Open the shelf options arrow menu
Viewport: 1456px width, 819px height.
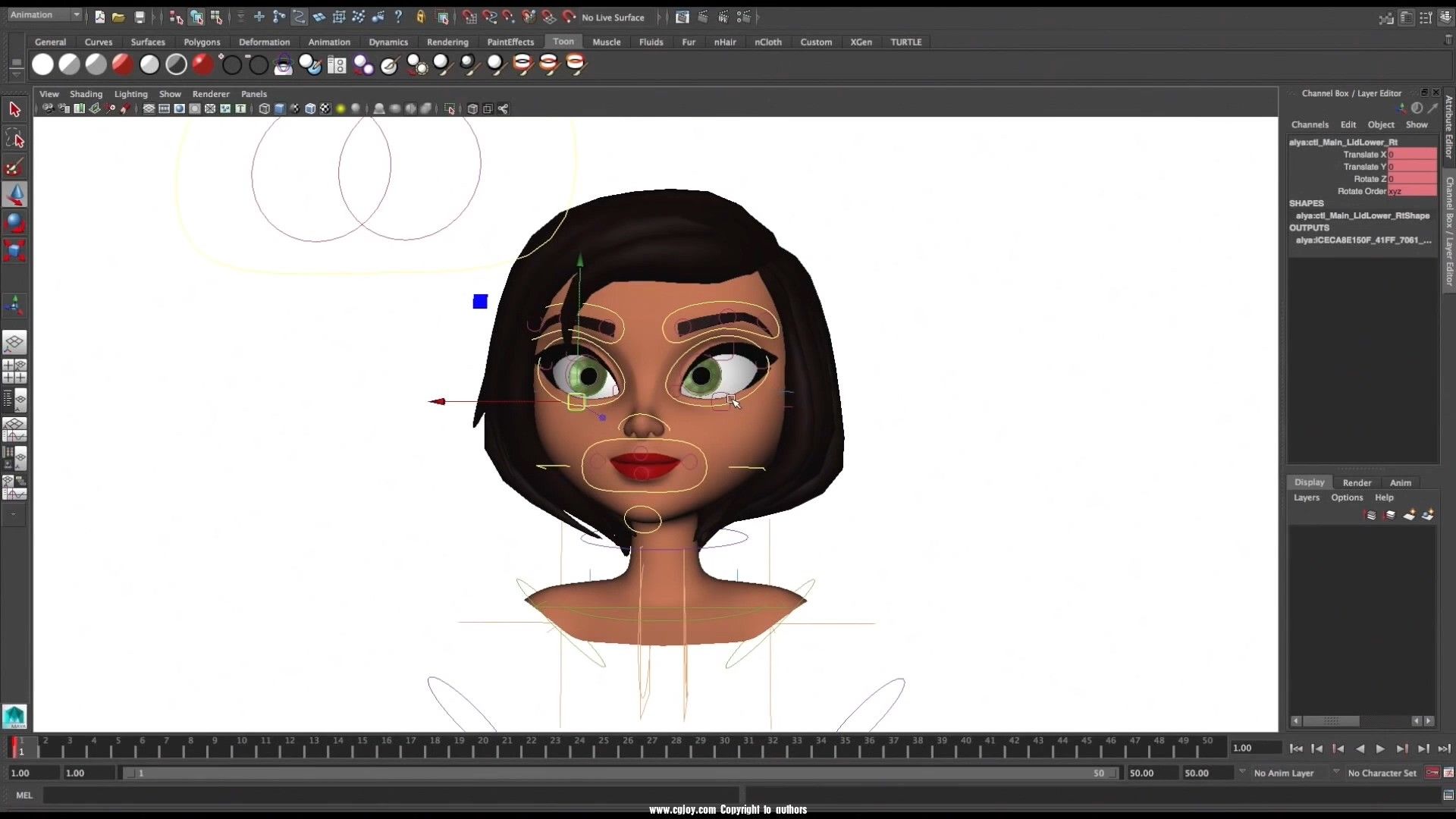[x=16, y=74]
